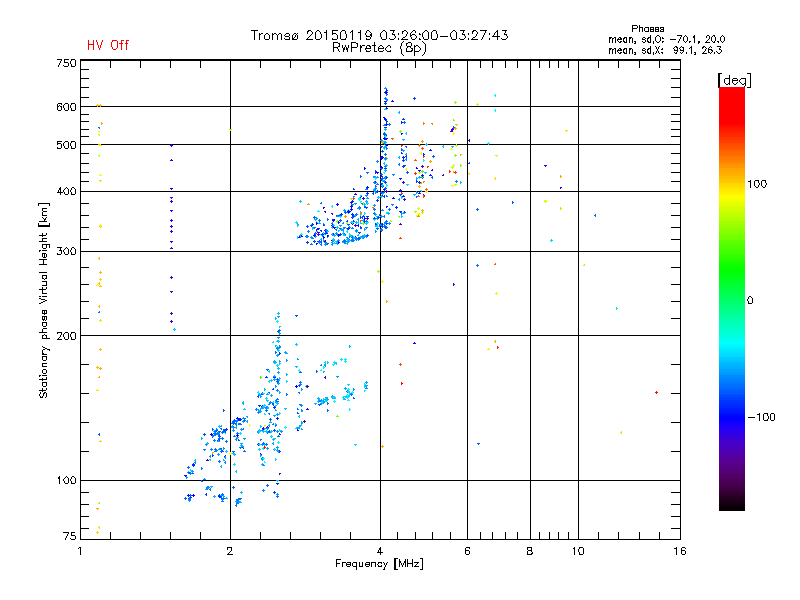Click x-axis tick label "8"
The width and height of the screenshot is (800, 600).
coord(530,551)
